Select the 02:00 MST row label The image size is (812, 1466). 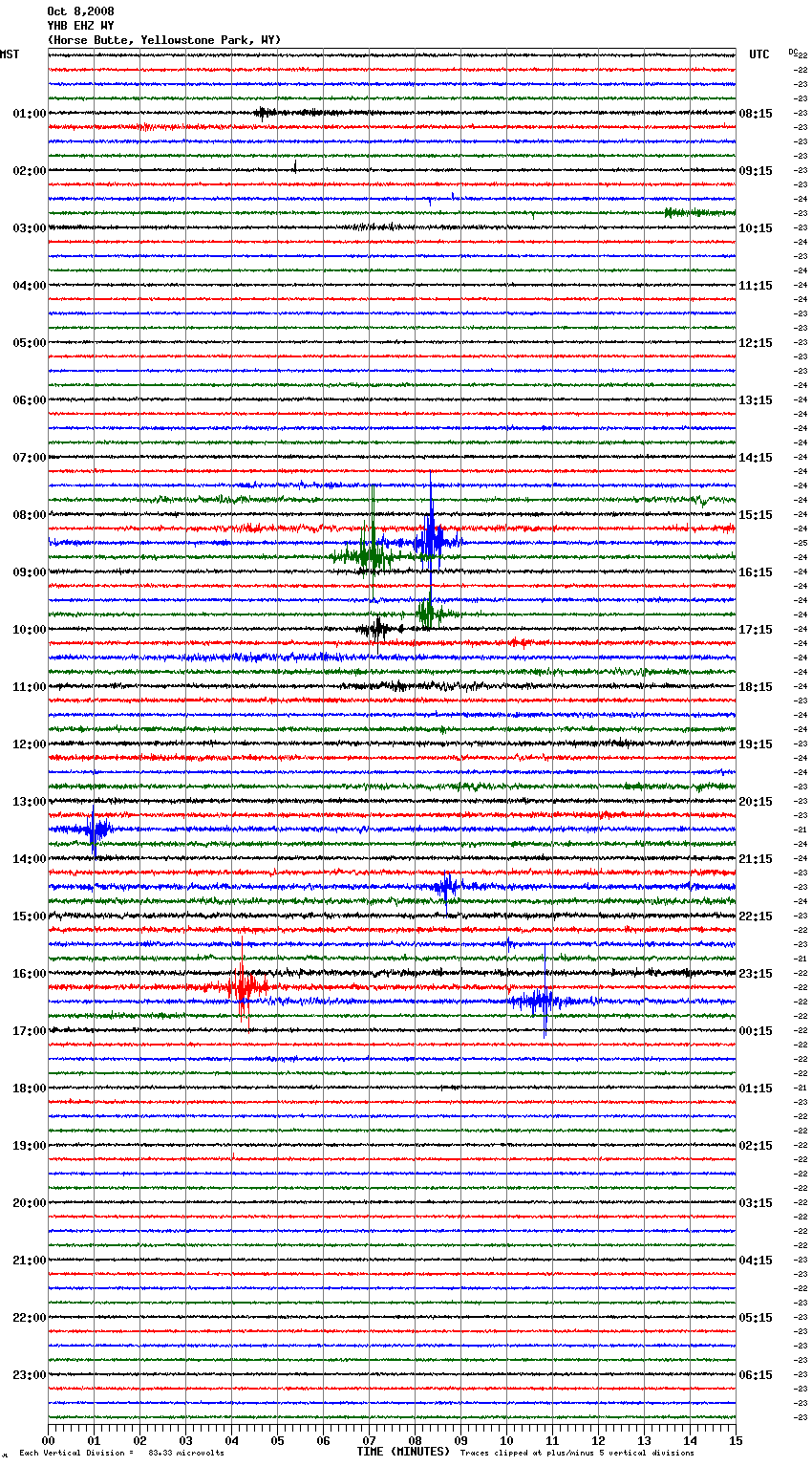[30, 171]
